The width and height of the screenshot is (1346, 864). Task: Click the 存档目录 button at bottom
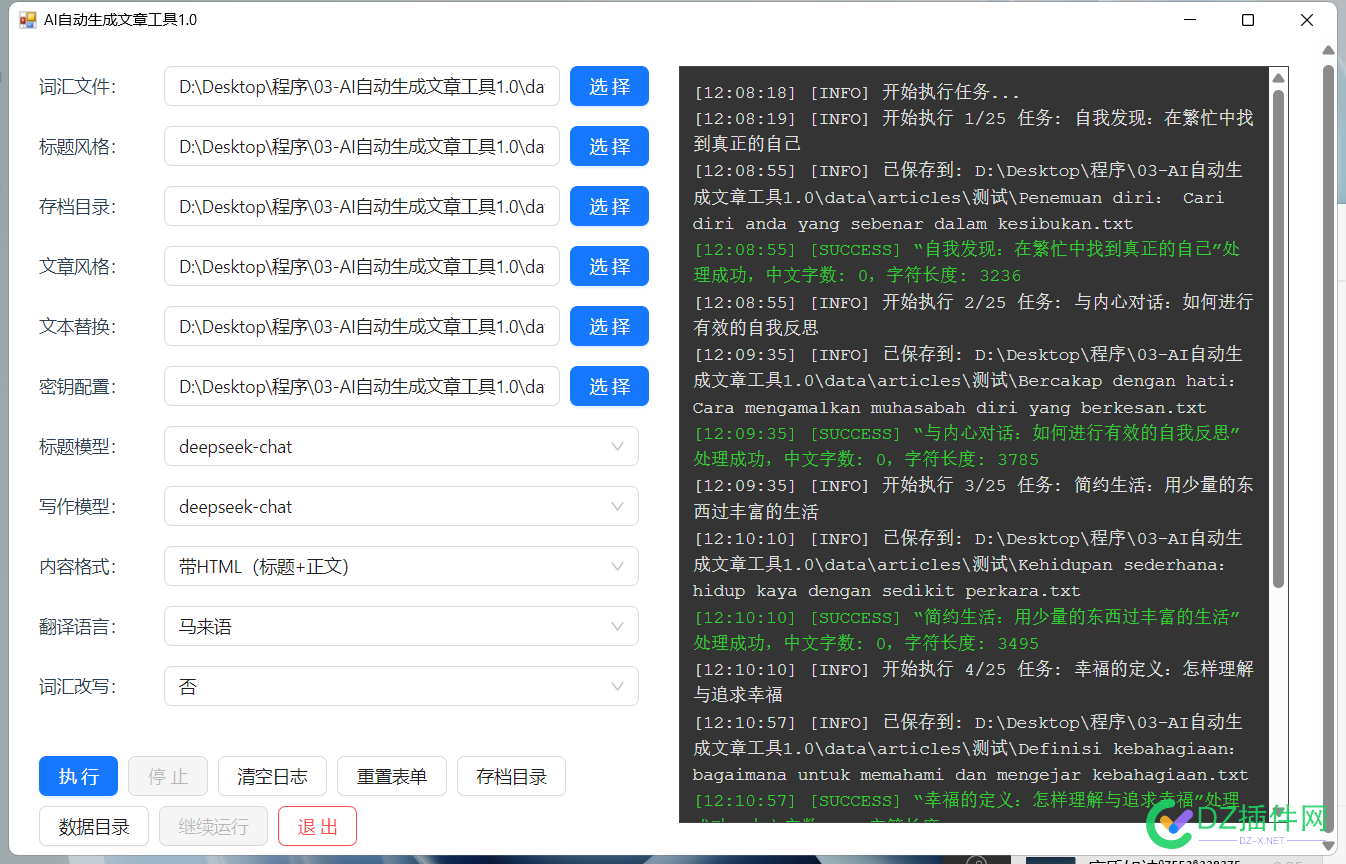[511, 776]
